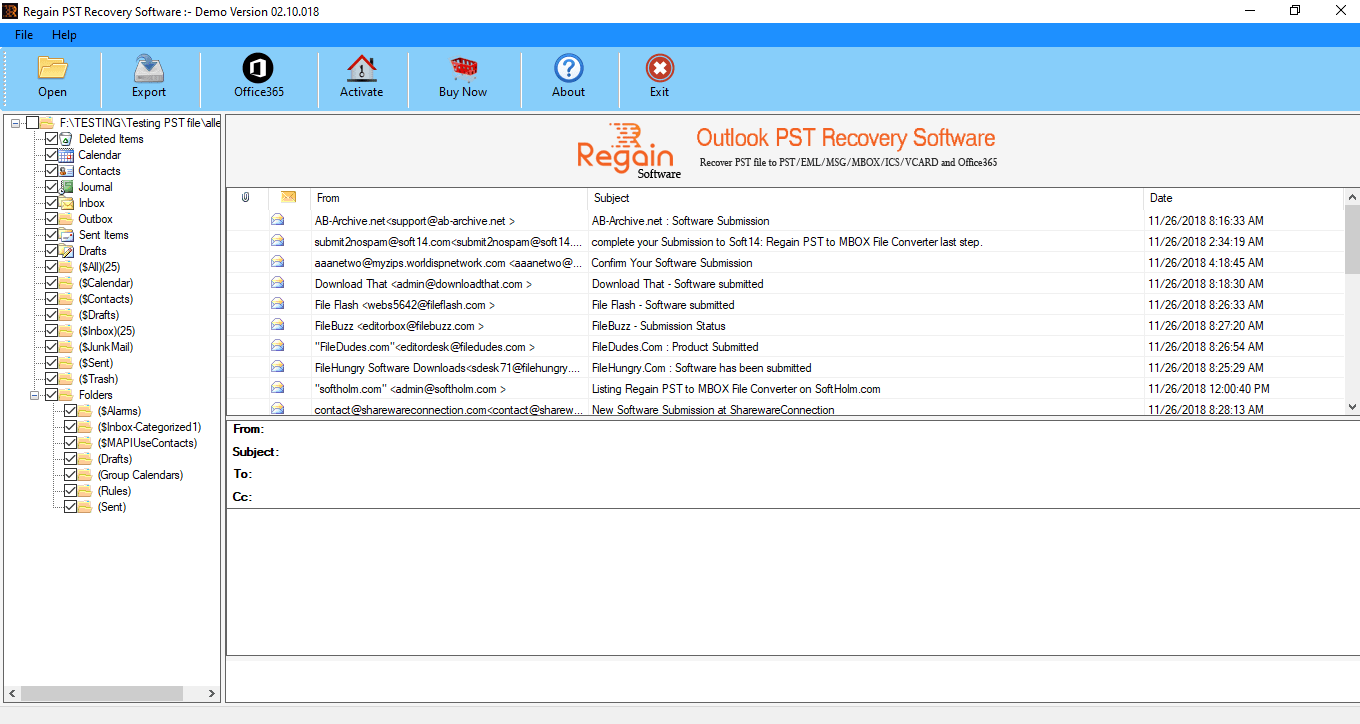Click email list scroll down arrow

tap(1352, 406)
